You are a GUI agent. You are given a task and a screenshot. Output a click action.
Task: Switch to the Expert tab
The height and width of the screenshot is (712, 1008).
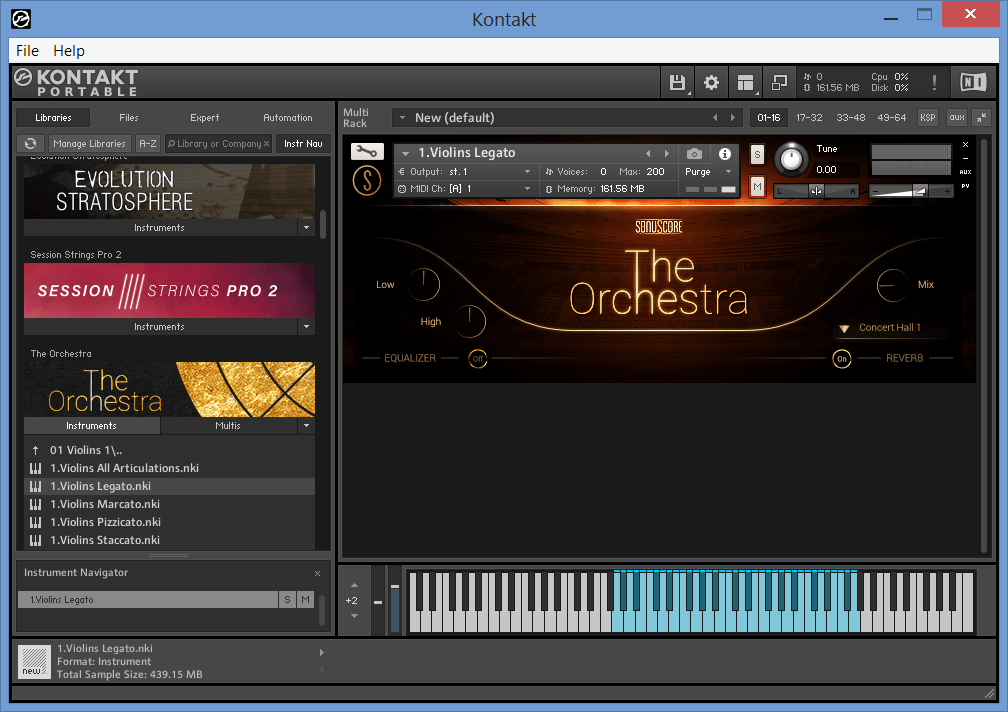click(x=204, y=118)
